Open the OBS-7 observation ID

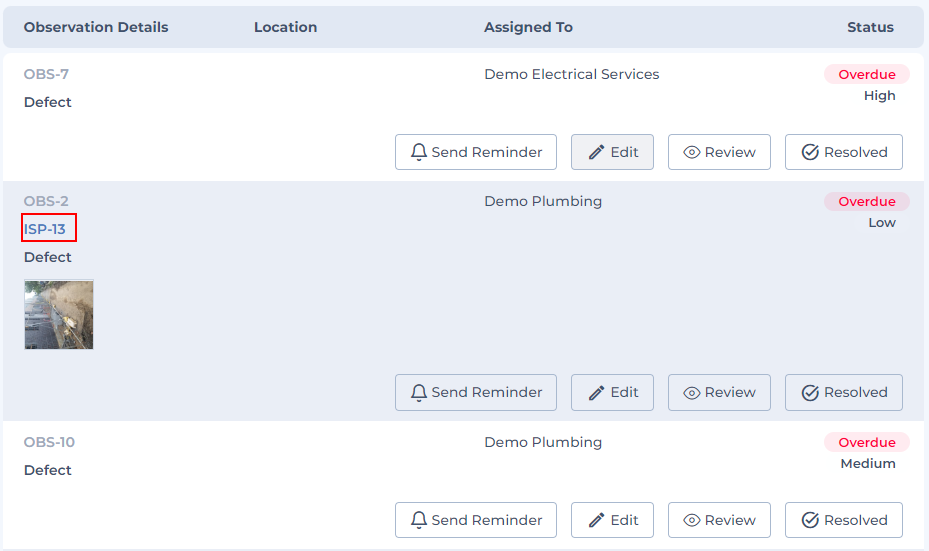pos(46,74)
